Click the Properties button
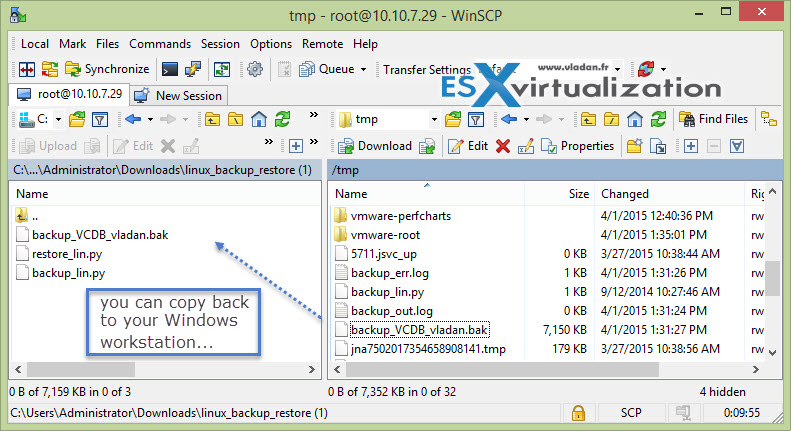791x431 pixels. click(578, 146)
